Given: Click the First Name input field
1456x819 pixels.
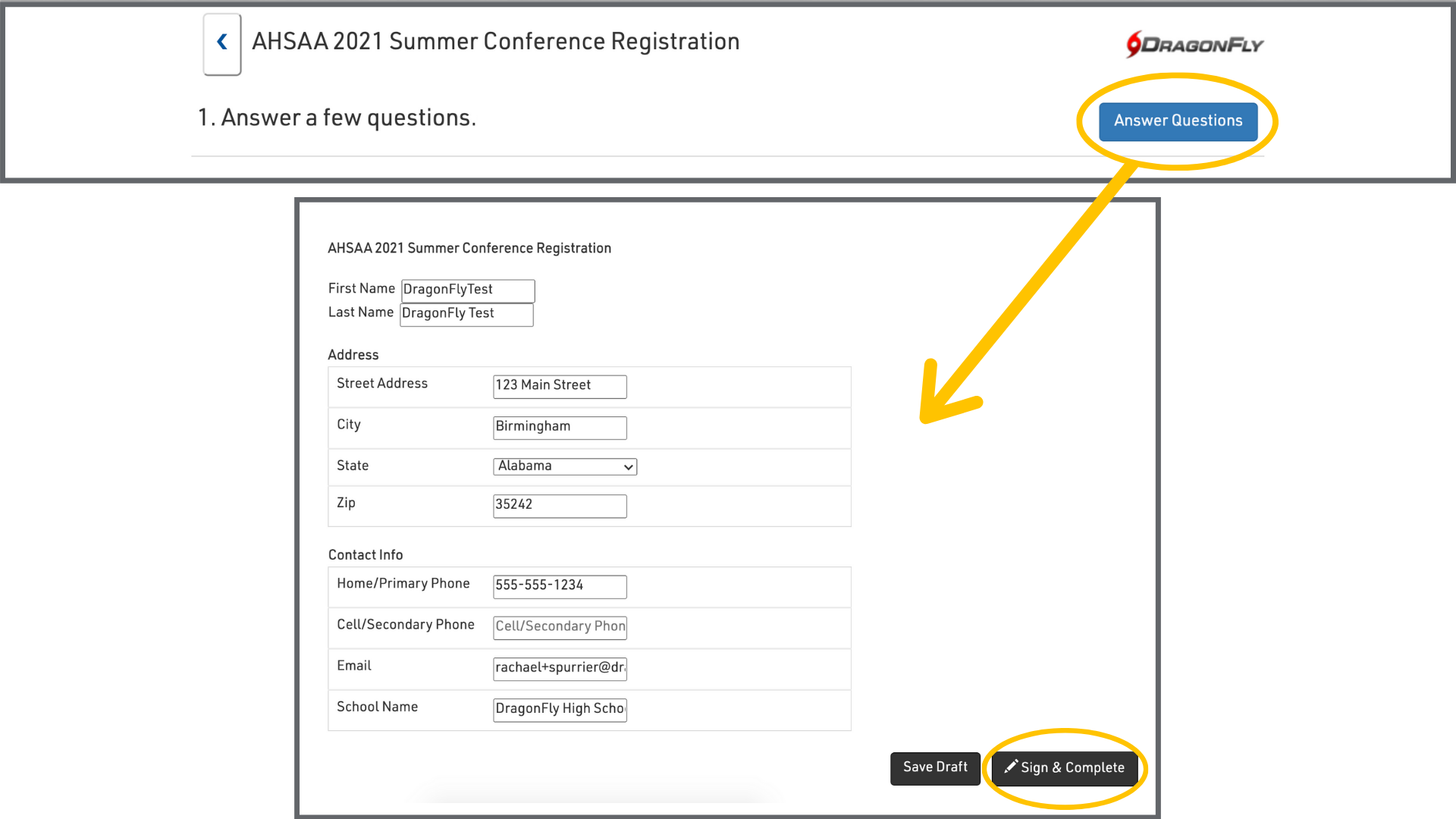Looking at the screenshot, I should click(467, 290).
